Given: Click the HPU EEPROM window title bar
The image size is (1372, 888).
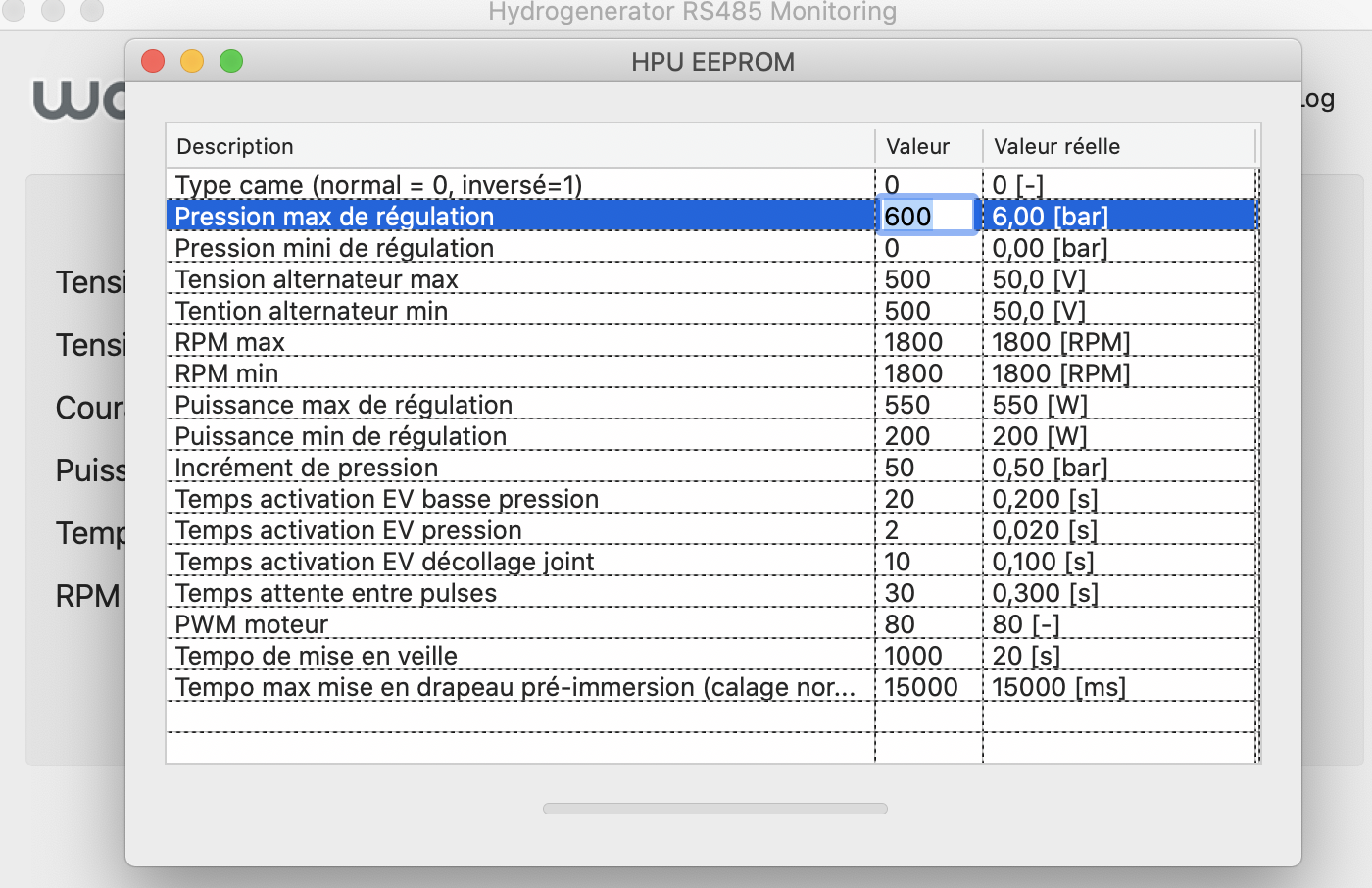Looking at the screenshot, I should [x=713, y=61].
